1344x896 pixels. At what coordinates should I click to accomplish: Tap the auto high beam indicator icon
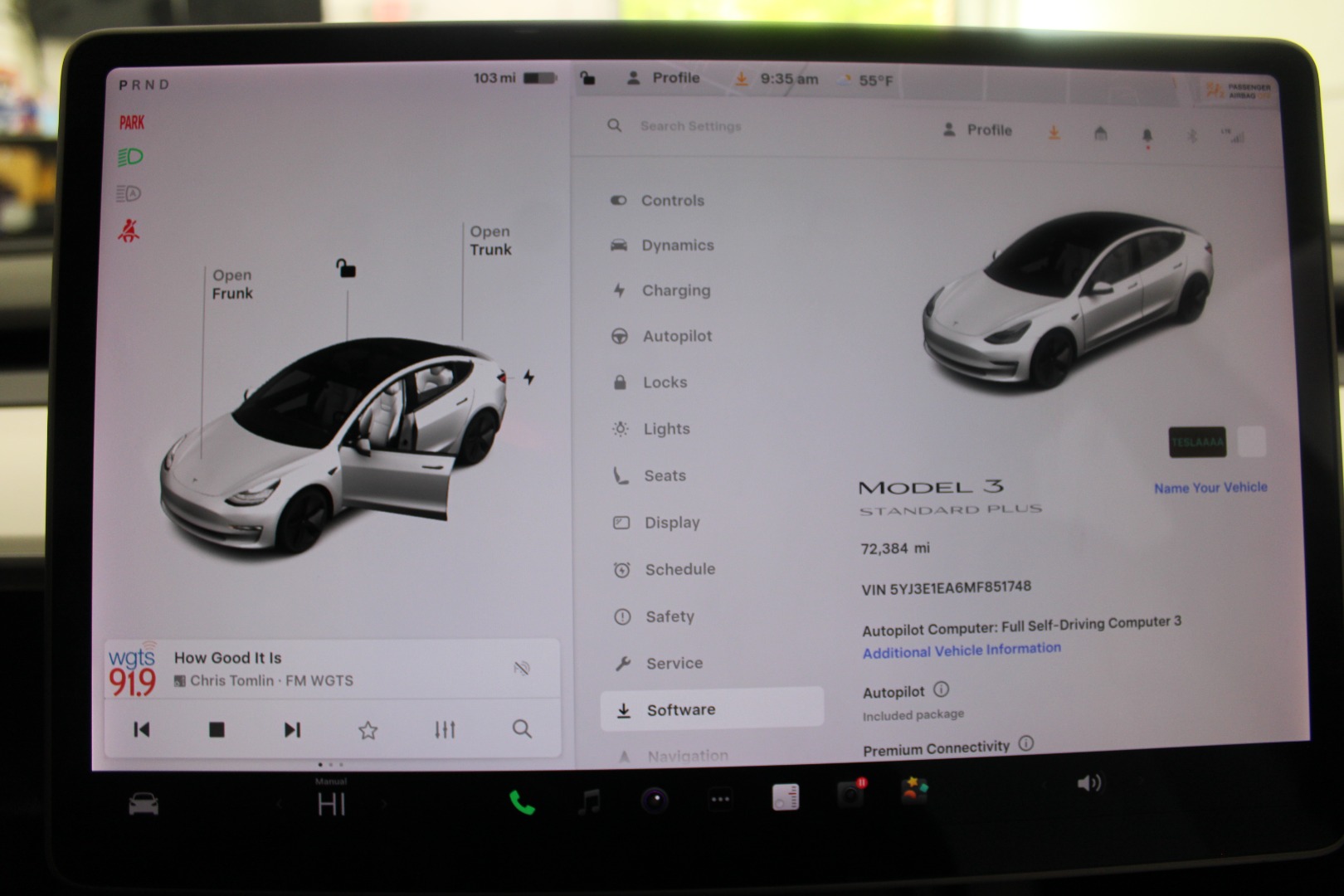[x=129, y=193]
